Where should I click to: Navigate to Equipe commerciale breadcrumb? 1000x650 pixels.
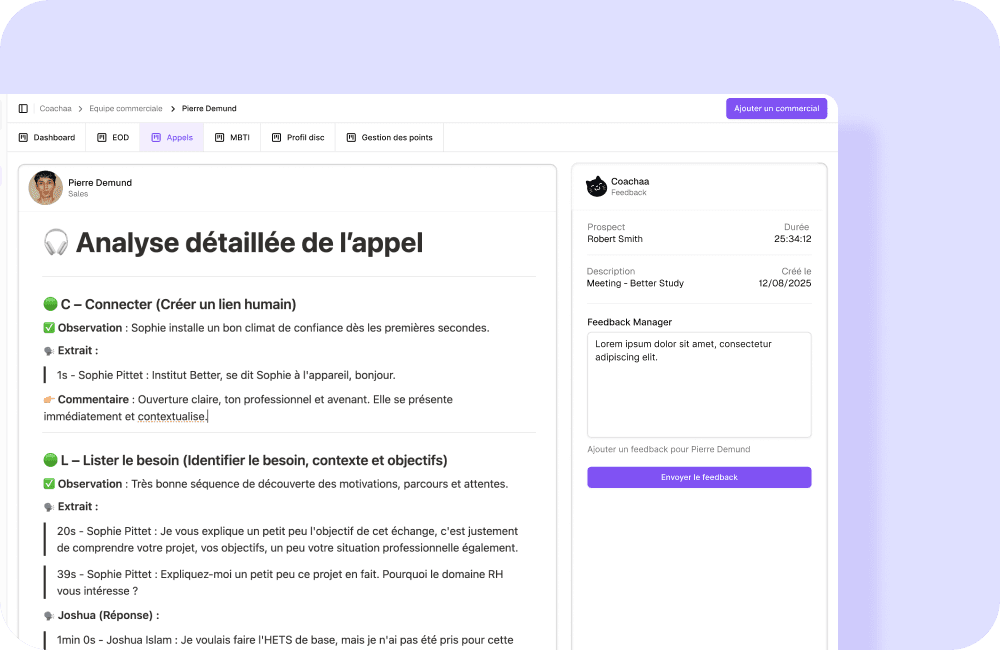click(x=126, y=108)
